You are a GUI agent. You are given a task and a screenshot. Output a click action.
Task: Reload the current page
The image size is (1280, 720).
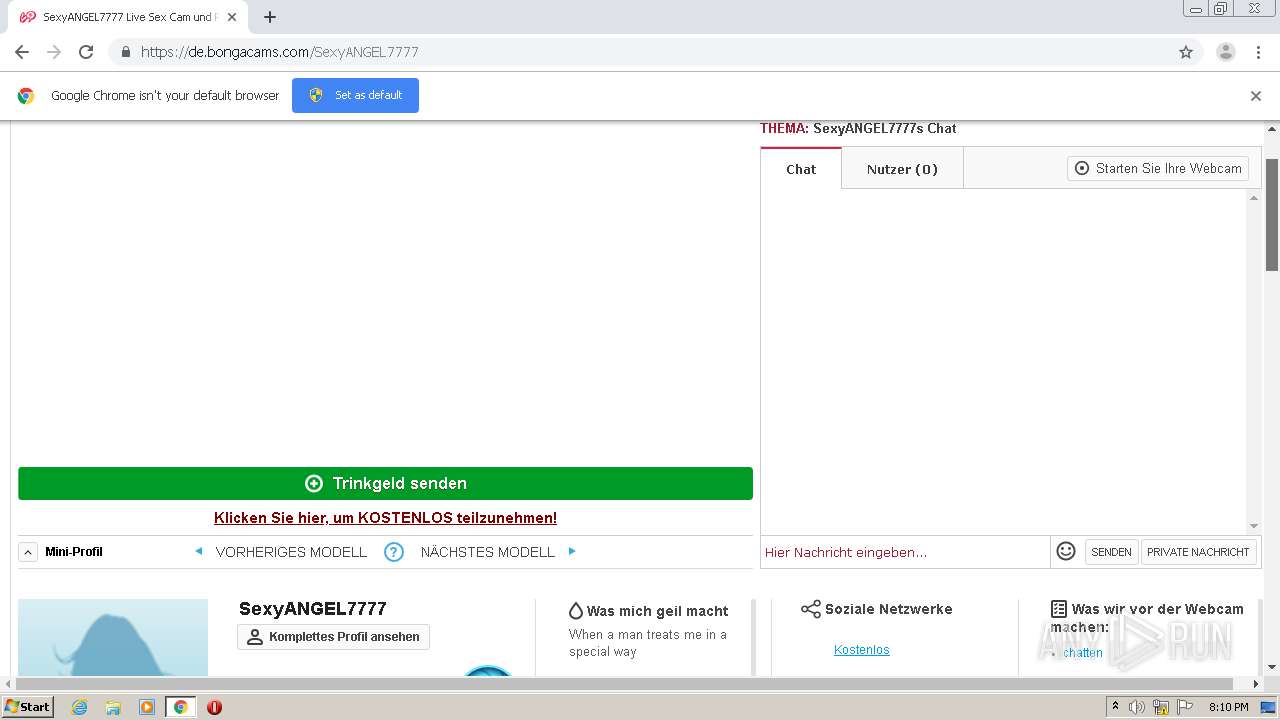(x=86, y=52)
